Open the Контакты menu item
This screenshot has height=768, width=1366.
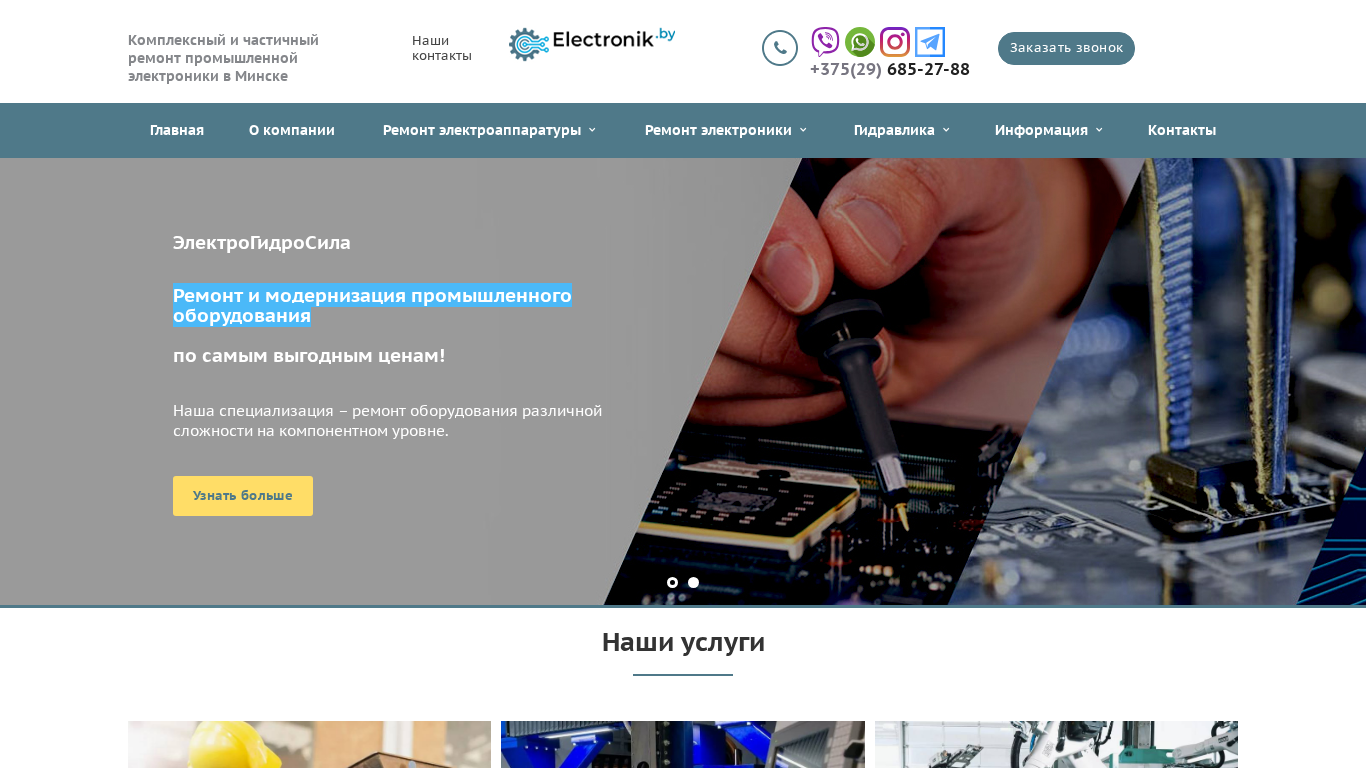[1182, 130]
